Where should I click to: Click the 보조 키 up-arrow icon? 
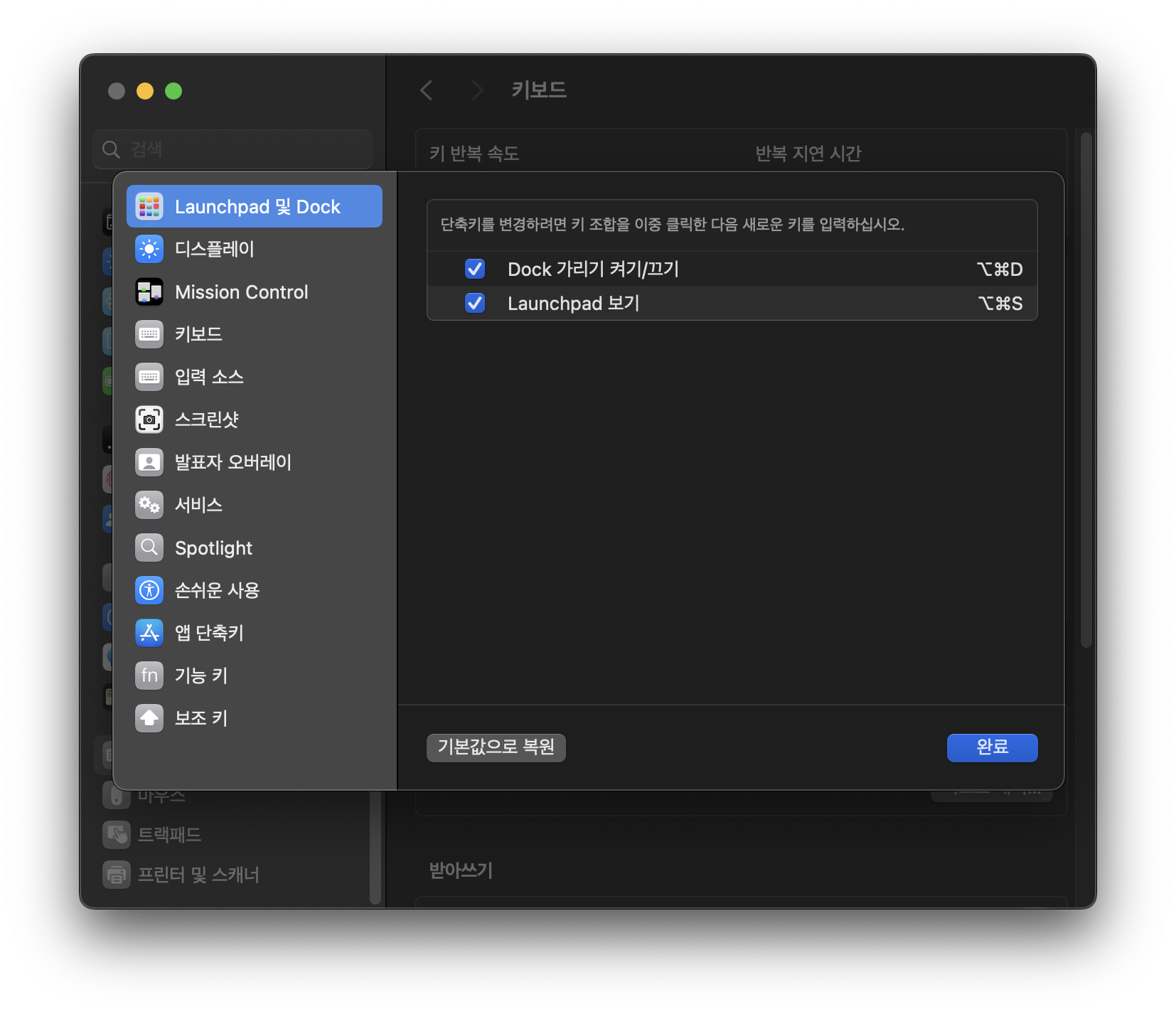[x=149, y=718]
